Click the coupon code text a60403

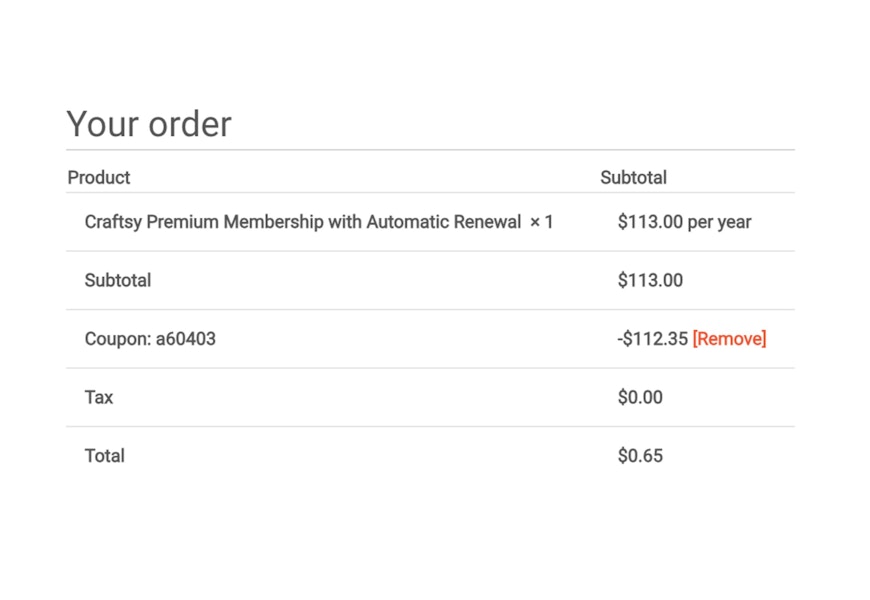click(186, 339)
